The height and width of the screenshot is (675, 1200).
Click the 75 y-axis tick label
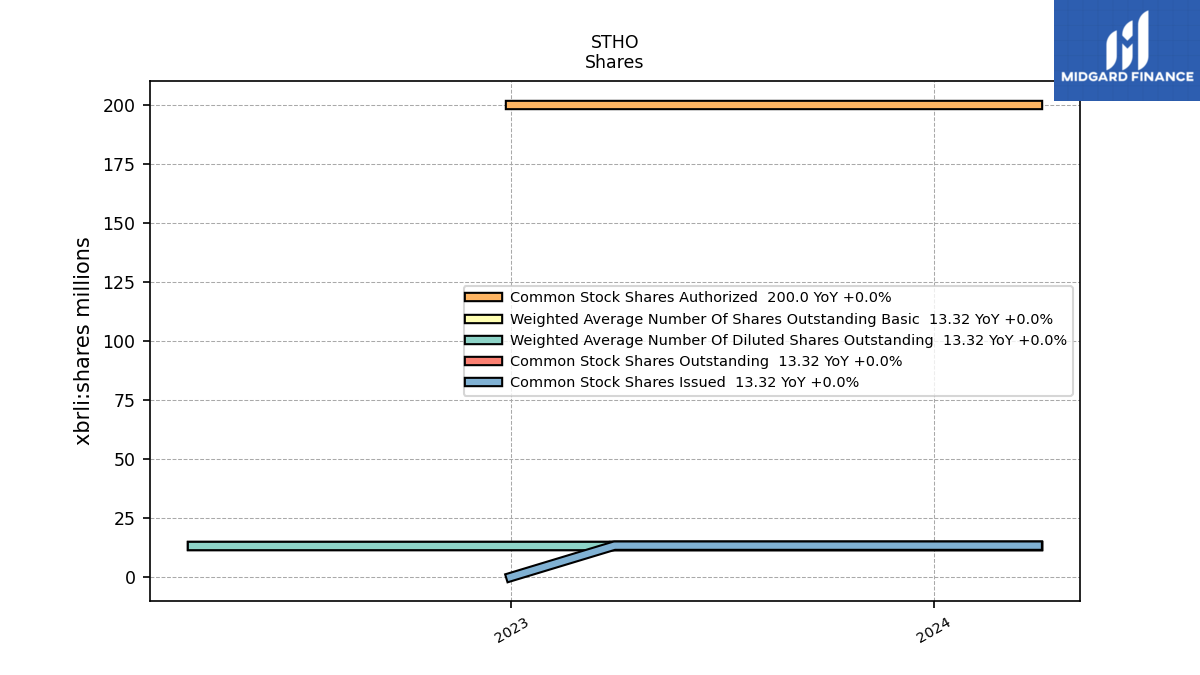tap(125, 400)
